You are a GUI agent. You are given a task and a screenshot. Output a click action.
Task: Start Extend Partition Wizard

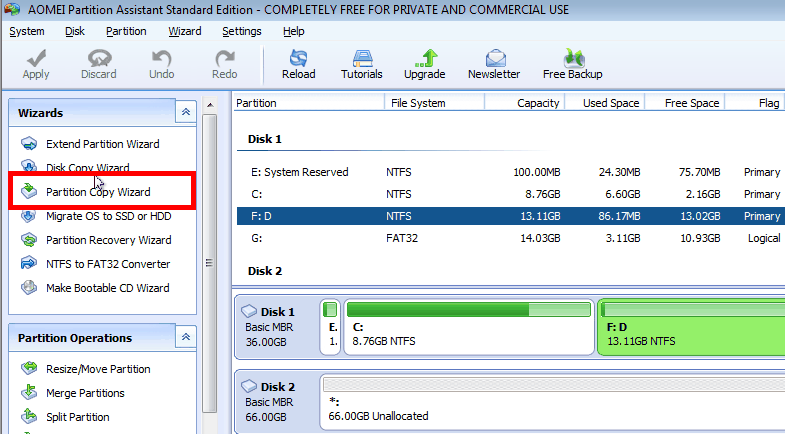click(103, 144)
